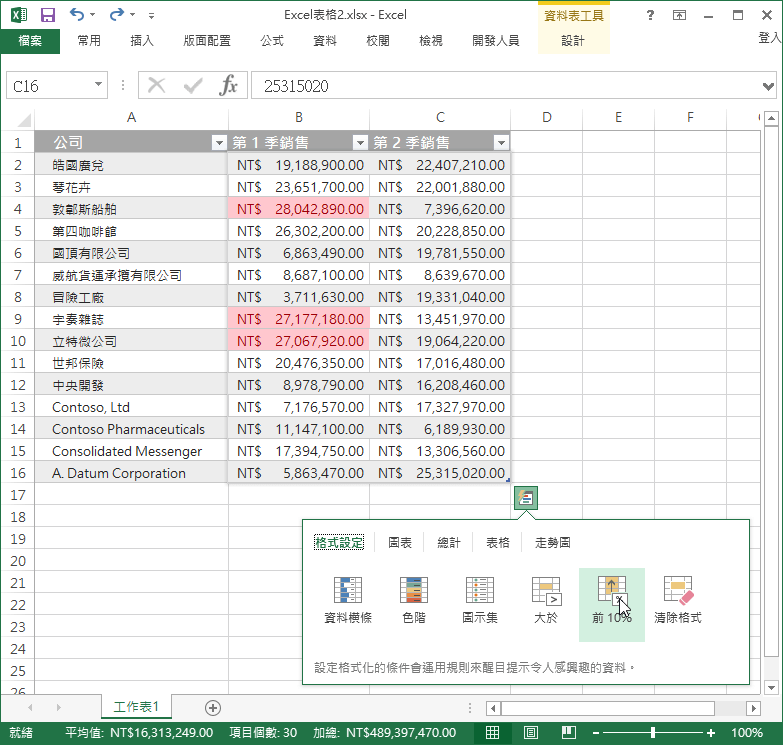Click the 登入 sign-in link
This screenshot has height=745, width=783.
click(770, 37)
